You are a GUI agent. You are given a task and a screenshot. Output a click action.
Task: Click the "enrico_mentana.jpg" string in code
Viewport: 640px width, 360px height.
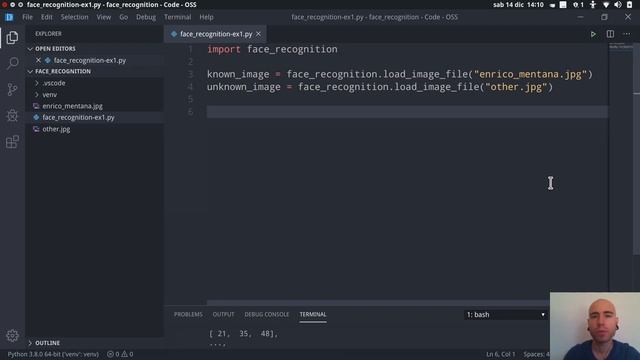point(530,74)
